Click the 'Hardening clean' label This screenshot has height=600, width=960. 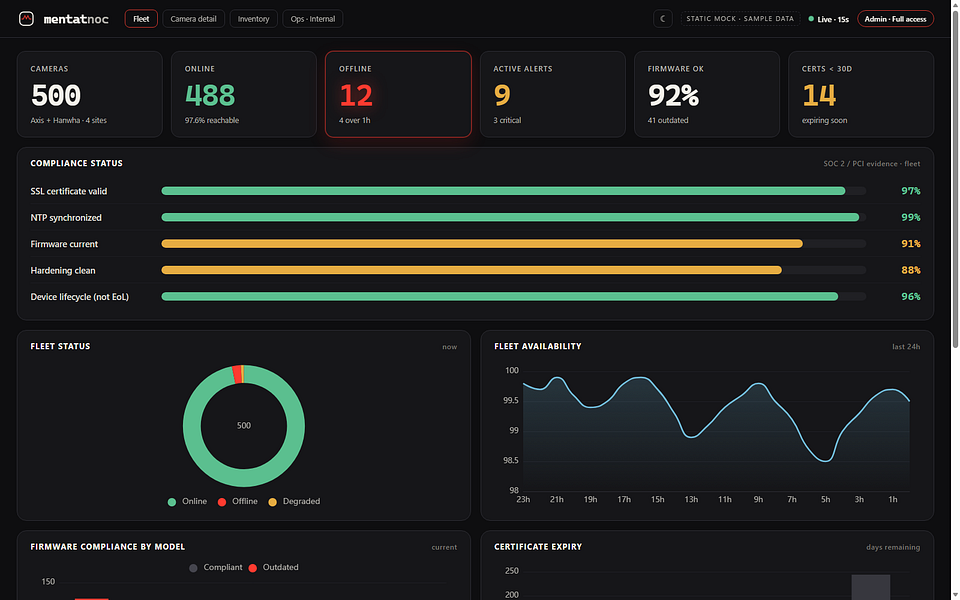[63, 270]
